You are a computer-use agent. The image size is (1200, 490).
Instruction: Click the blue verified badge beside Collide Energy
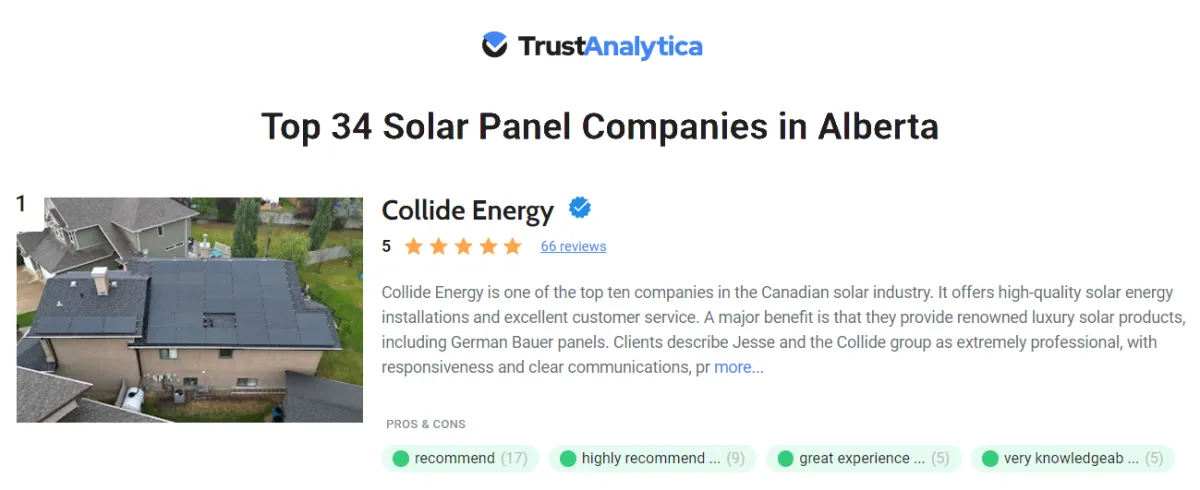(x=580, y=208)
